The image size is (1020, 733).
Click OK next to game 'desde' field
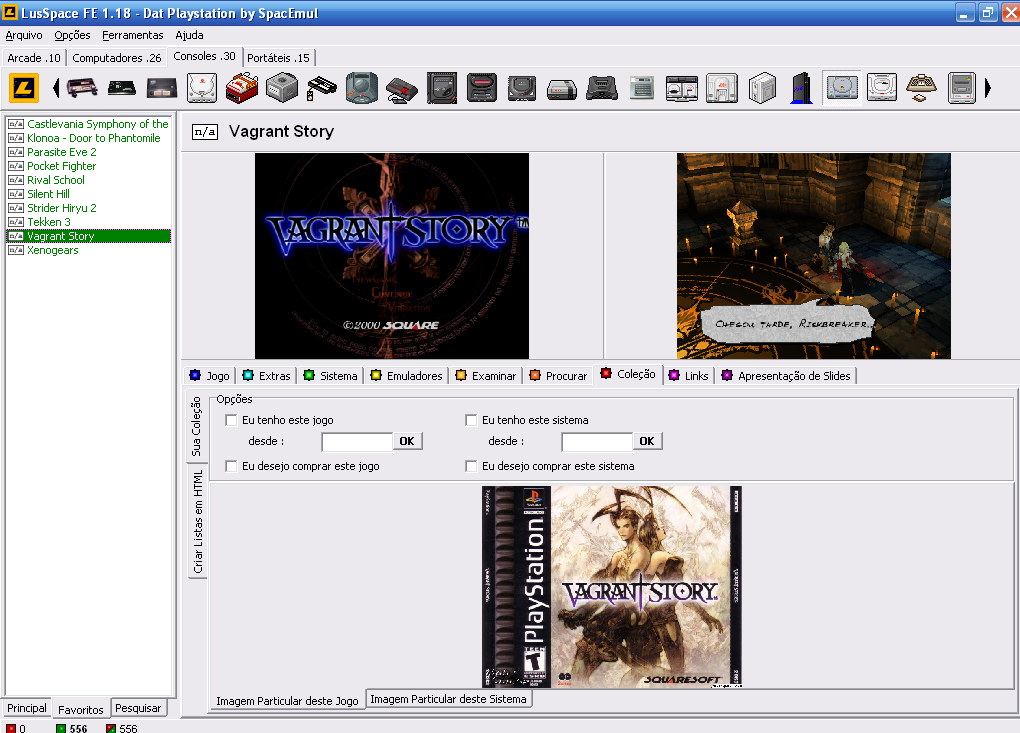coord(407,441)
